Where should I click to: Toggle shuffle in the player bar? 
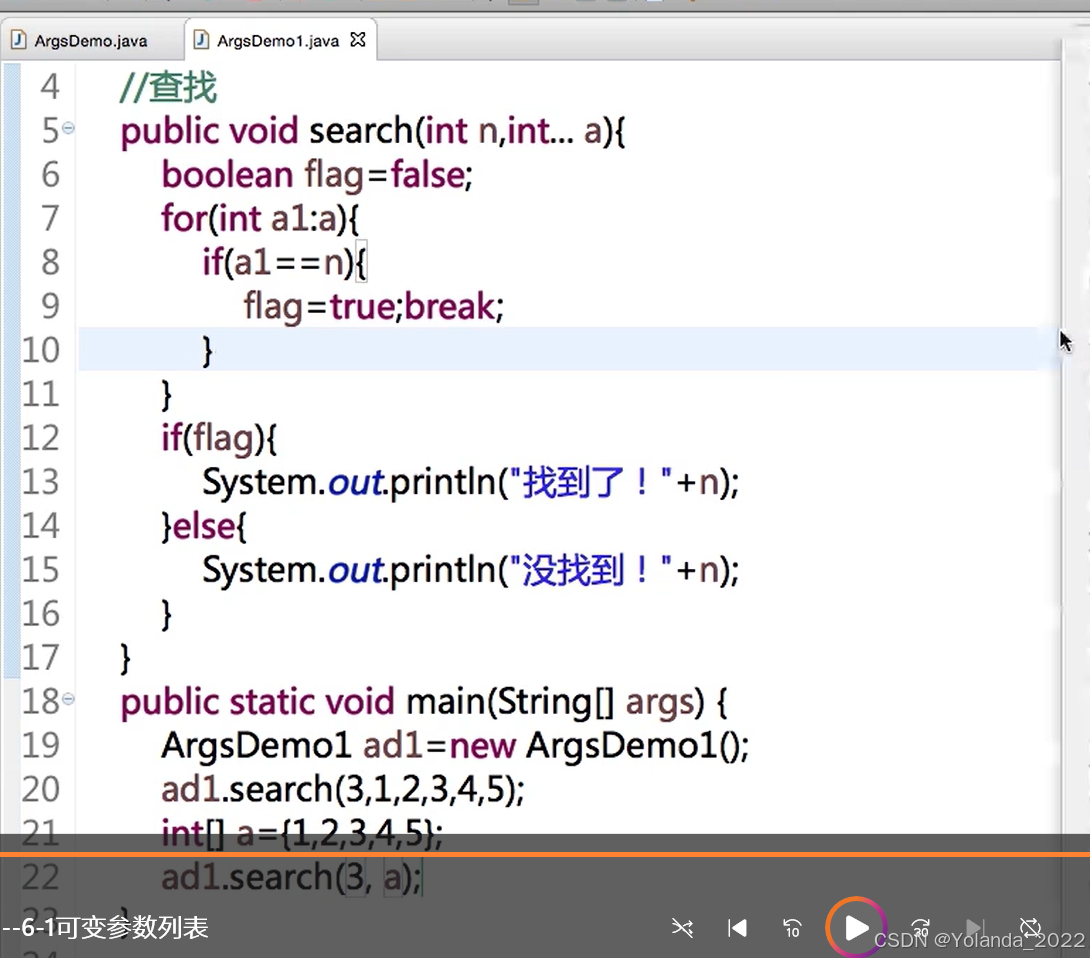click(682, 928)
